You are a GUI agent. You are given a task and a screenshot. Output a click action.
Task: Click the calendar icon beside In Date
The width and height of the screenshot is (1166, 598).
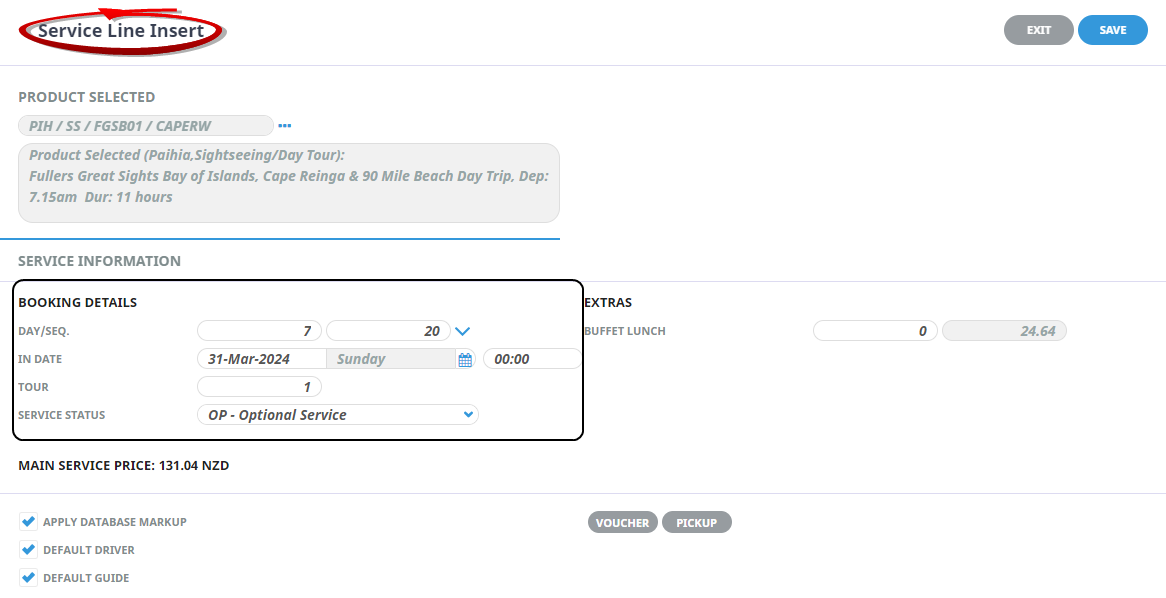click(x=465, y=360)
